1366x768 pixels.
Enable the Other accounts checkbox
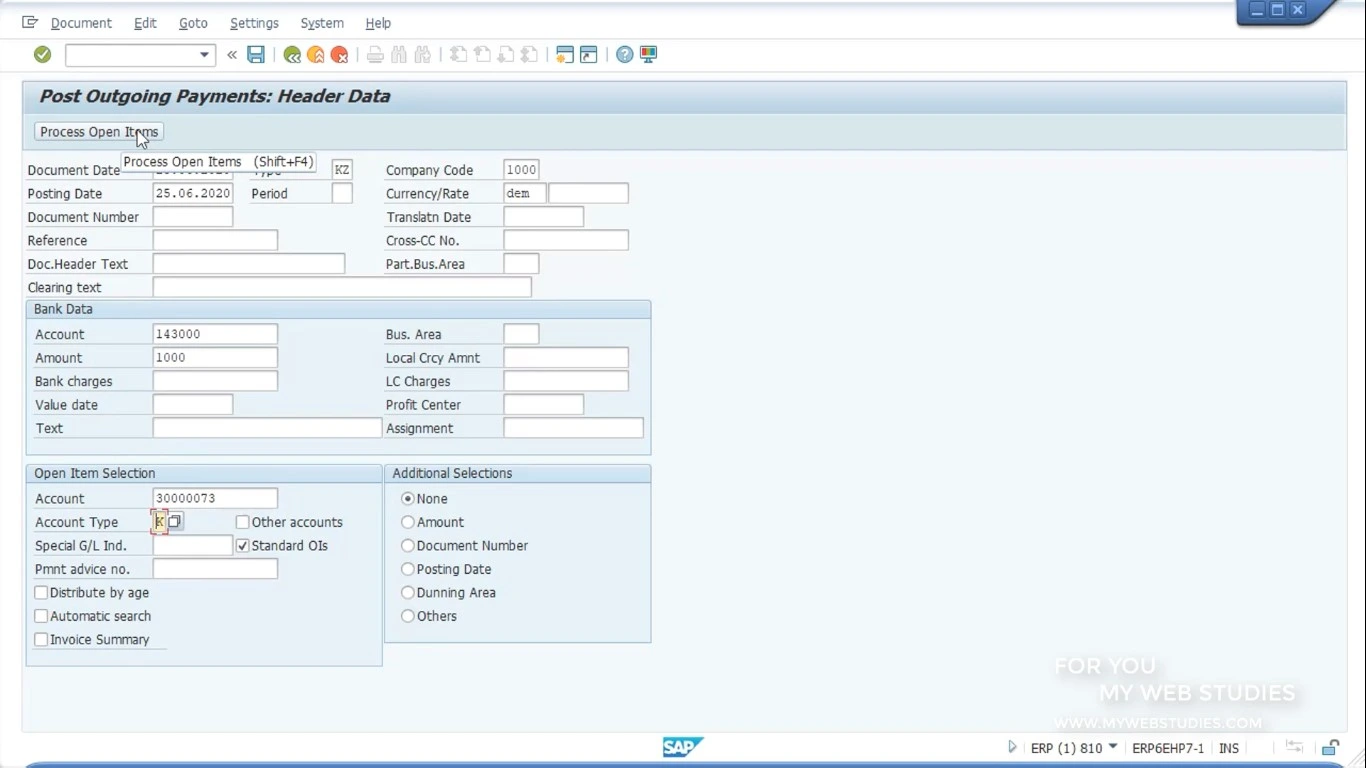coord(242,522)
